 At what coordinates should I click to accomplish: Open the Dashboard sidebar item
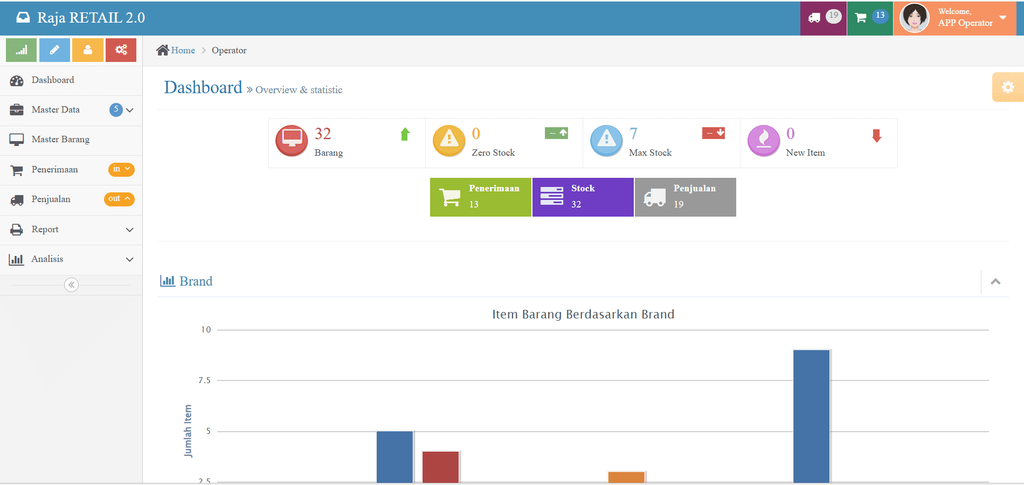pyautogui.click(x=71, y=80)
